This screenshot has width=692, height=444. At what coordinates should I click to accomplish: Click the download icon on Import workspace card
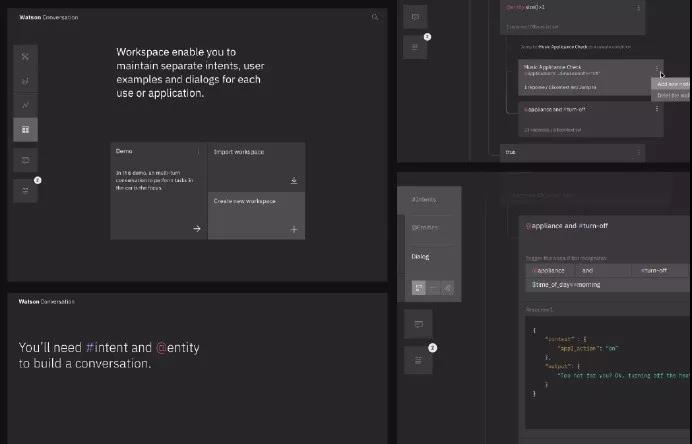click(x=294, y=181)
